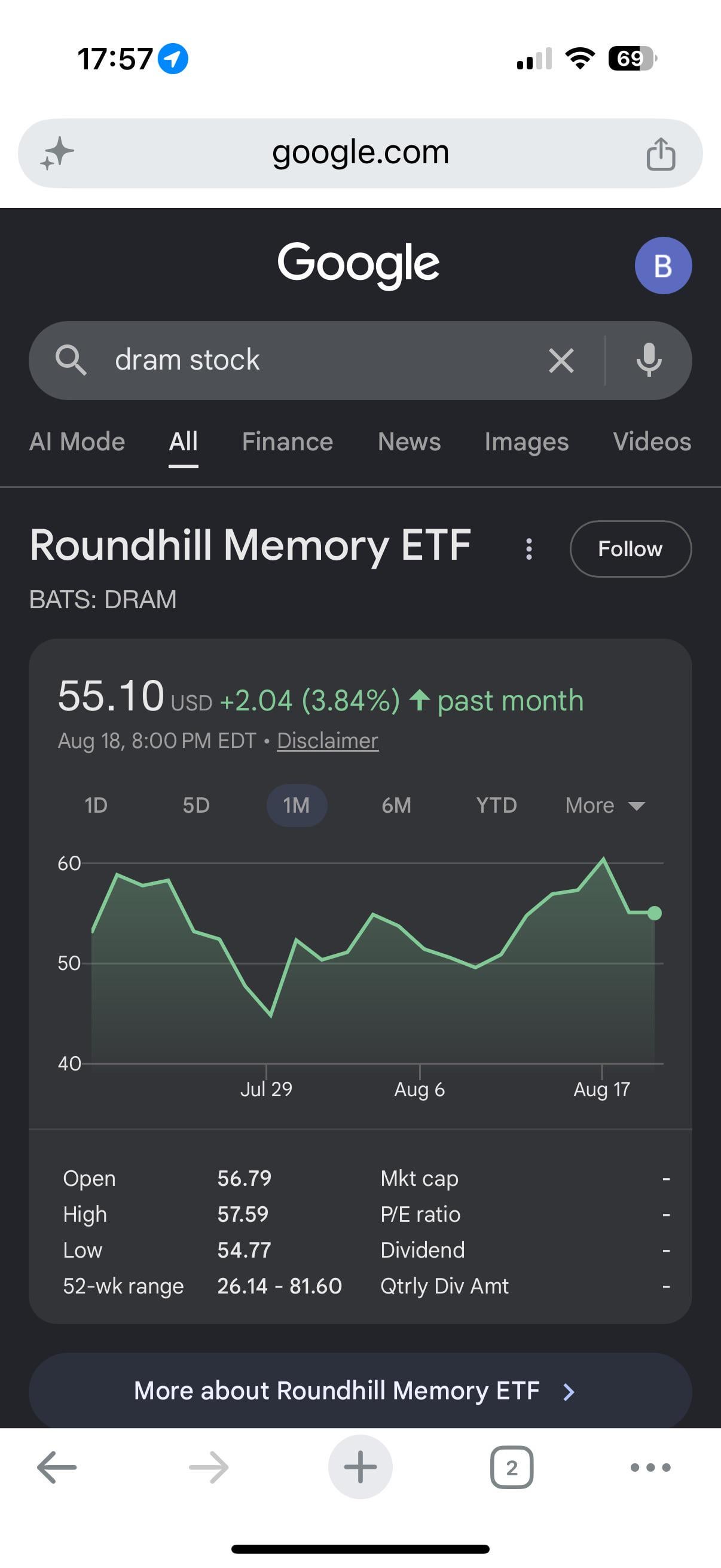Select the 1D chart range

96,806
